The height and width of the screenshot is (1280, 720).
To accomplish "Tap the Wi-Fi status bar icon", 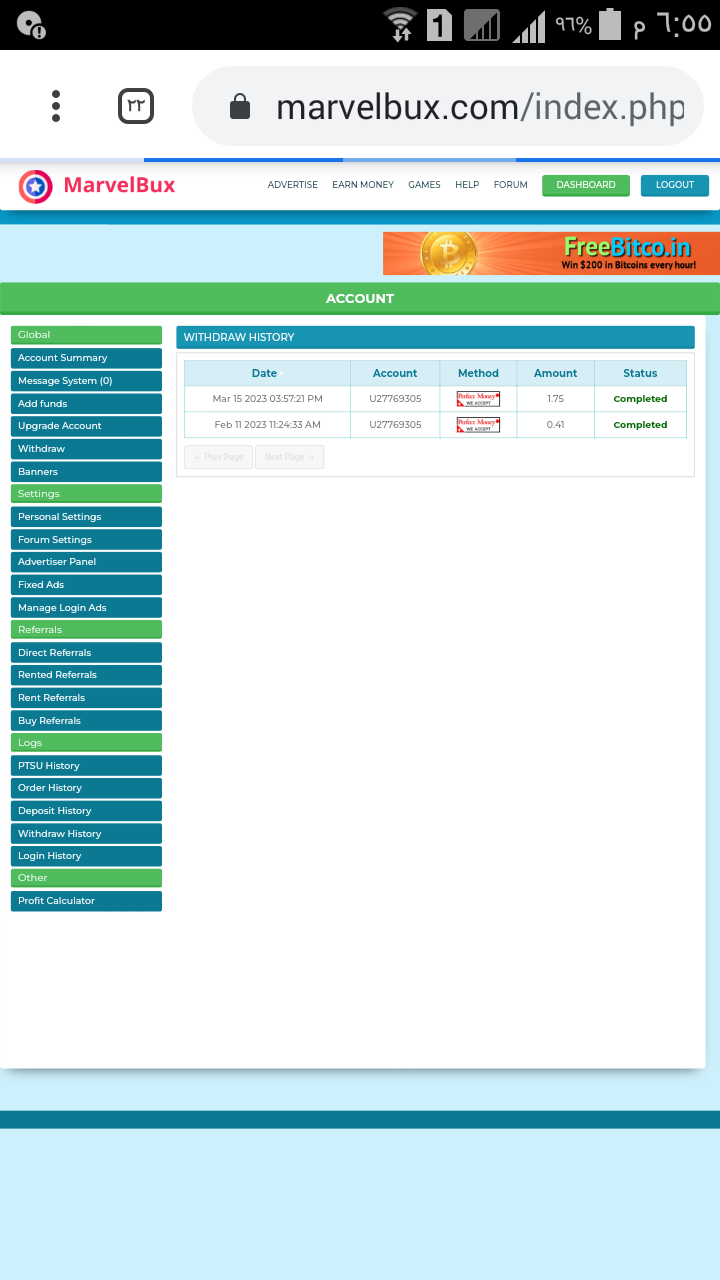I will tap(400, 24).
